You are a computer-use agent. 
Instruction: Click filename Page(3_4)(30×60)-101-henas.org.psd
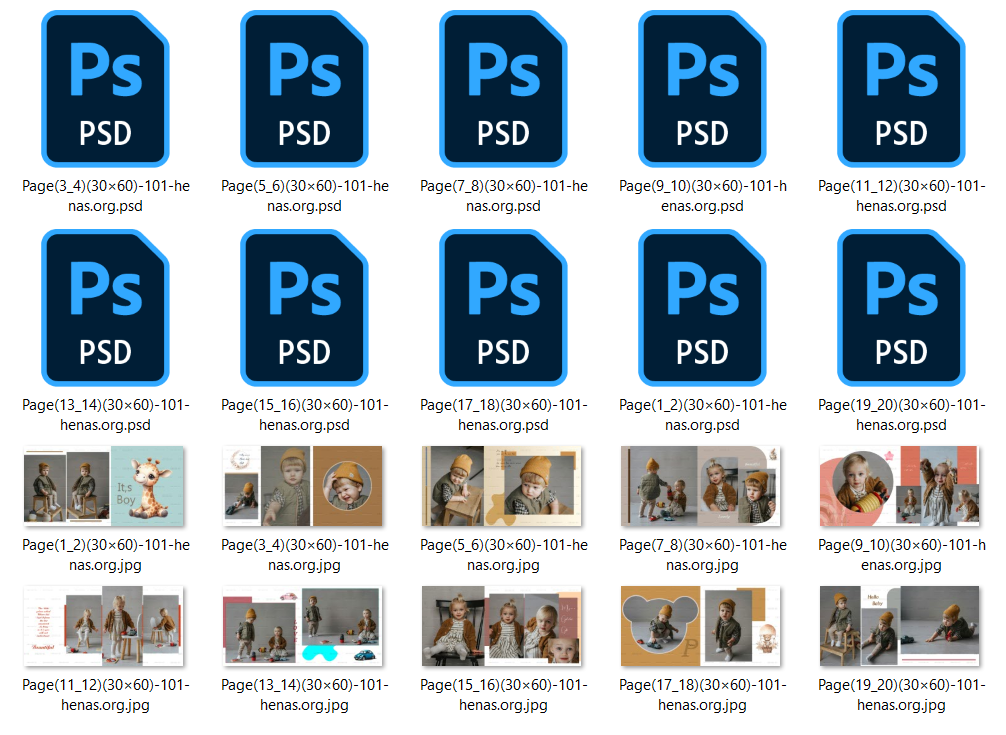(106, 196)
